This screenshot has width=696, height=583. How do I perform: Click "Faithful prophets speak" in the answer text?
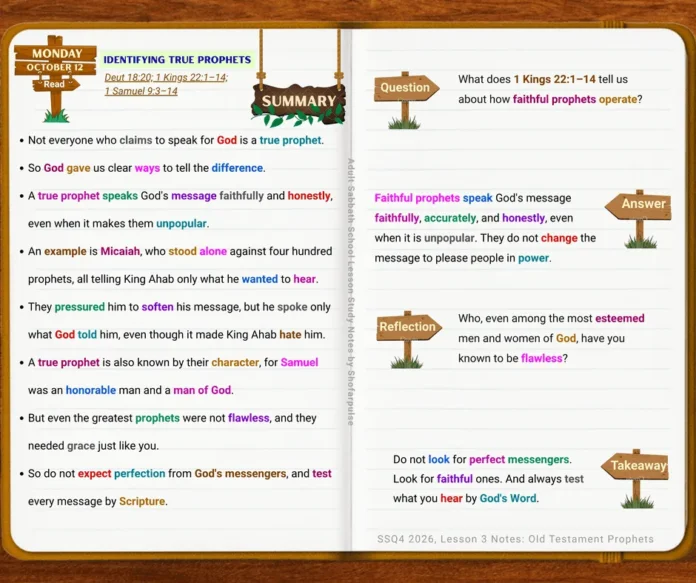433,198
